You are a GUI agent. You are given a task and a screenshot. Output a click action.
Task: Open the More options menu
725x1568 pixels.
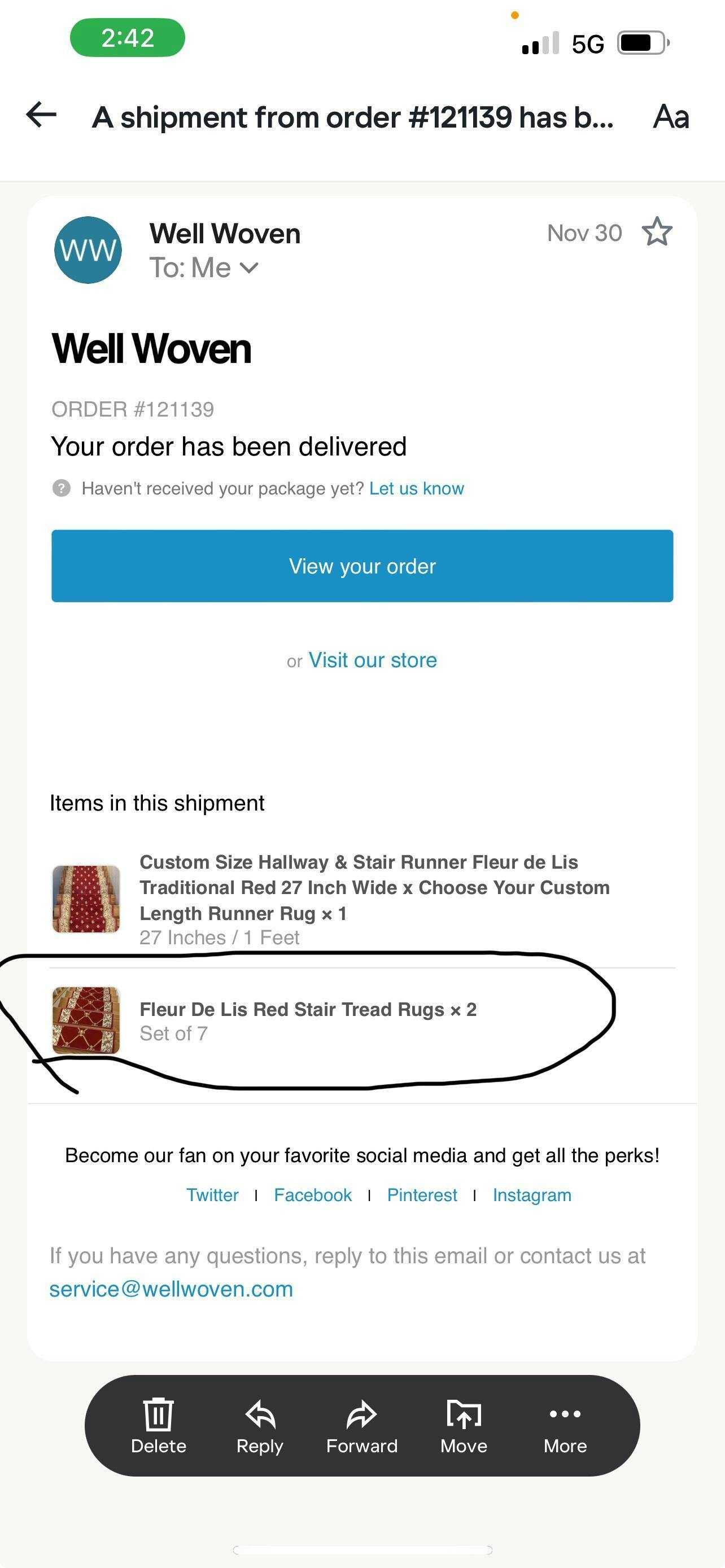click(x=565, y=1426)
